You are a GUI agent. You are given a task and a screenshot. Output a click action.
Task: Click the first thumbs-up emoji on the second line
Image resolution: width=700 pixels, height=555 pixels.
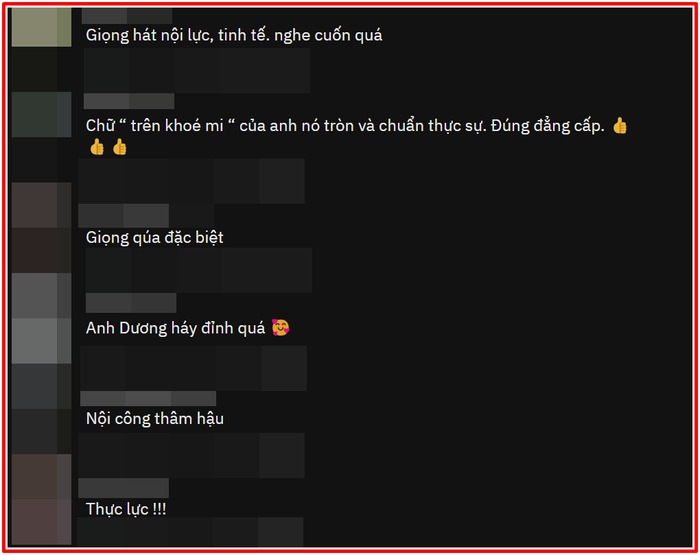(97, 146)
